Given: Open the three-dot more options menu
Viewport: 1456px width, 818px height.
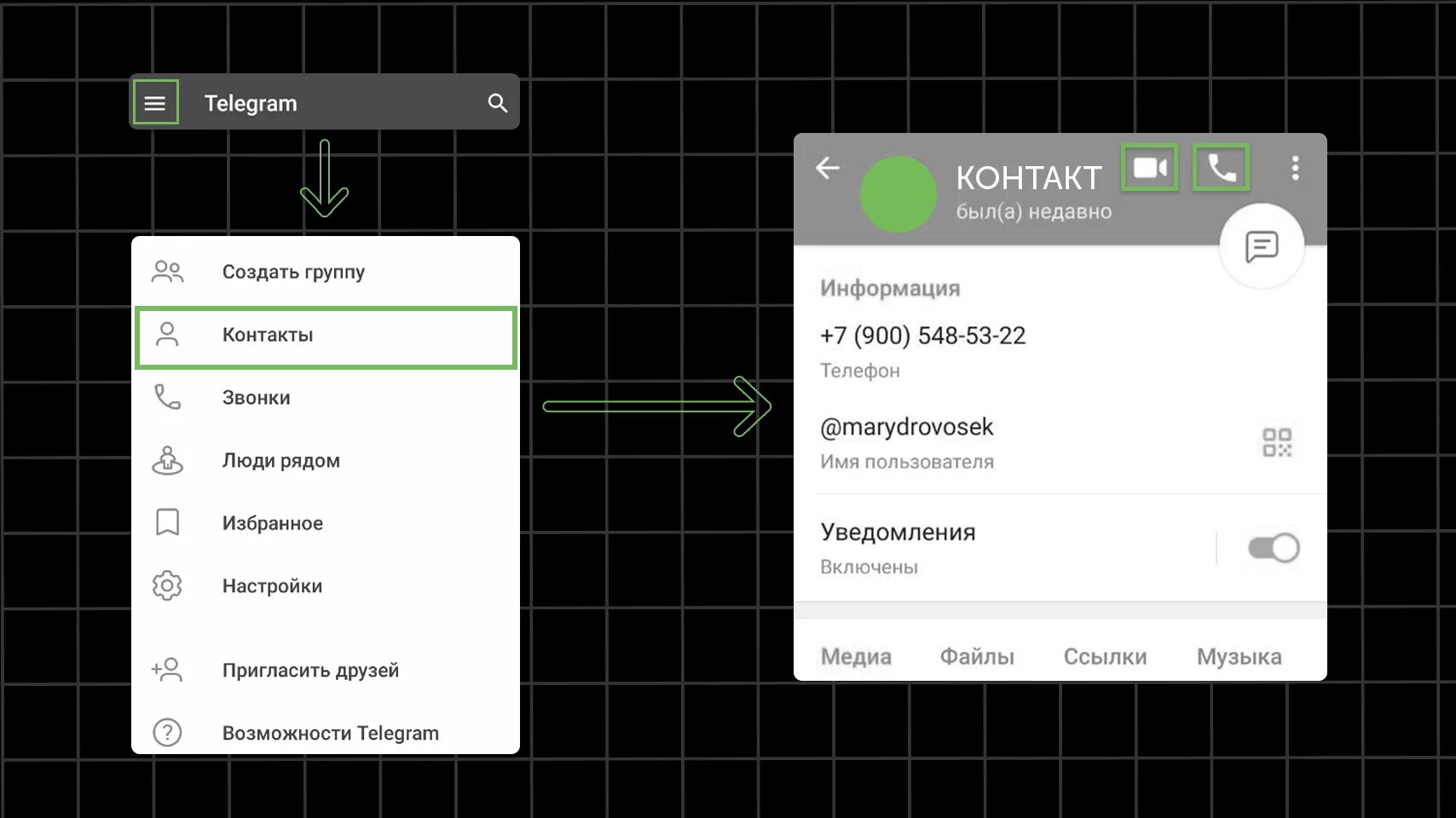Looking at the screenshot, I should (x=1295, y=168).
